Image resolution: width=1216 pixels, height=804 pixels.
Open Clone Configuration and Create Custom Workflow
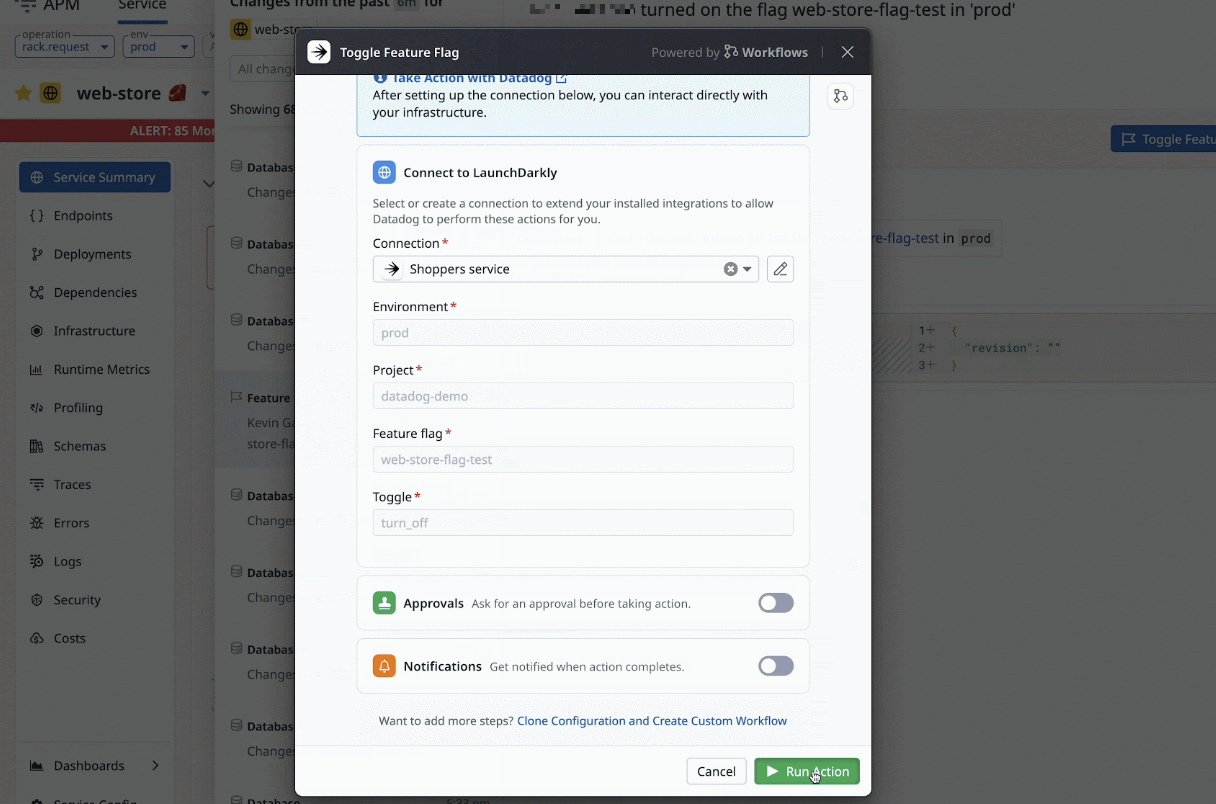(x=652, y=720)
